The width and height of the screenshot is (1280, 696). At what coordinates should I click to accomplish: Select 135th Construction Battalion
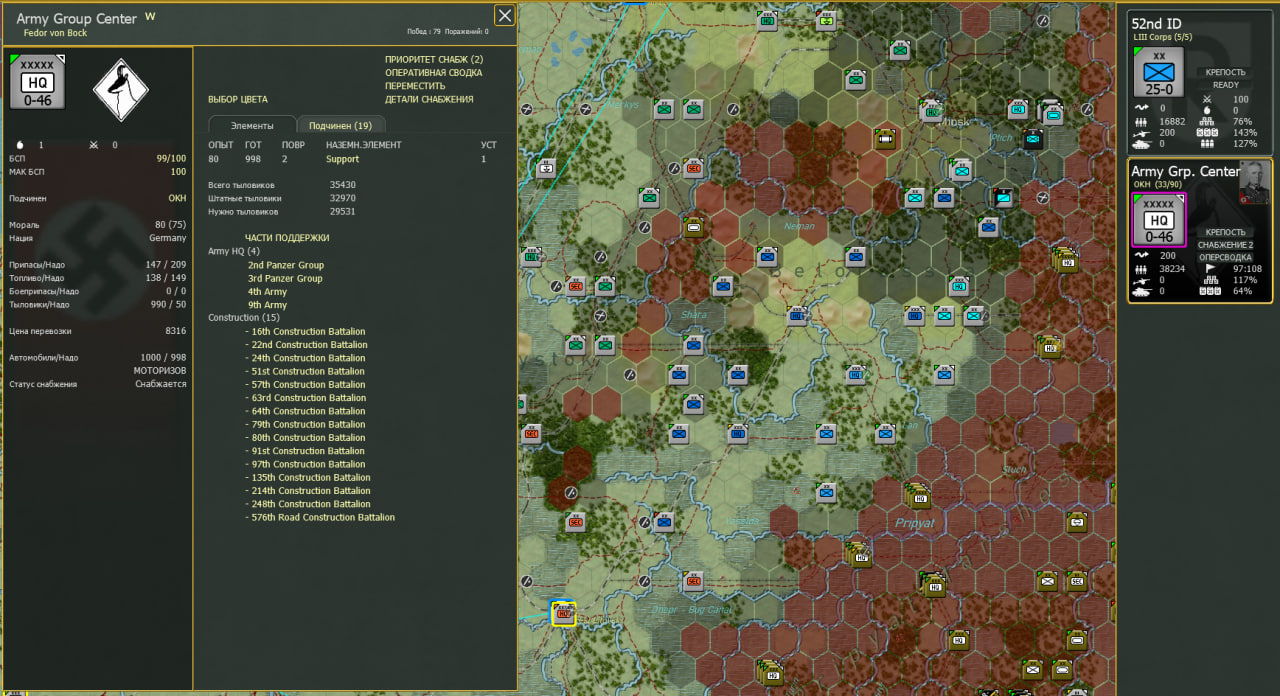308,477
